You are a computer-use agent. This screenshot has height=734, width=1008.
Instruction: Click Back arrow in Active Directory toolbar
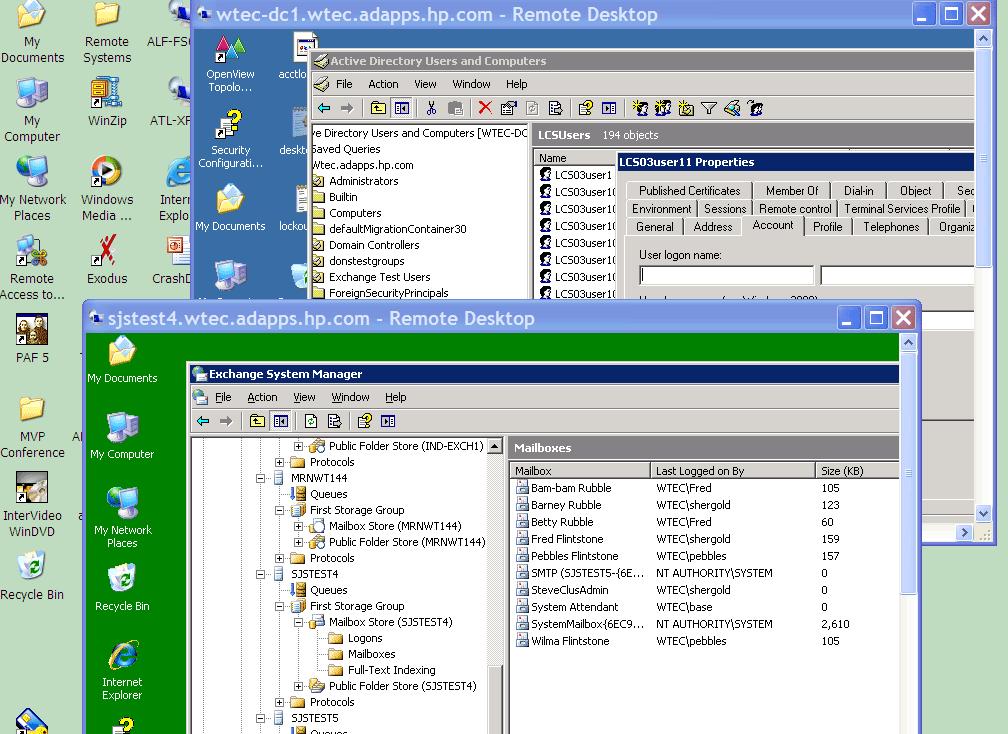(324, 108)
